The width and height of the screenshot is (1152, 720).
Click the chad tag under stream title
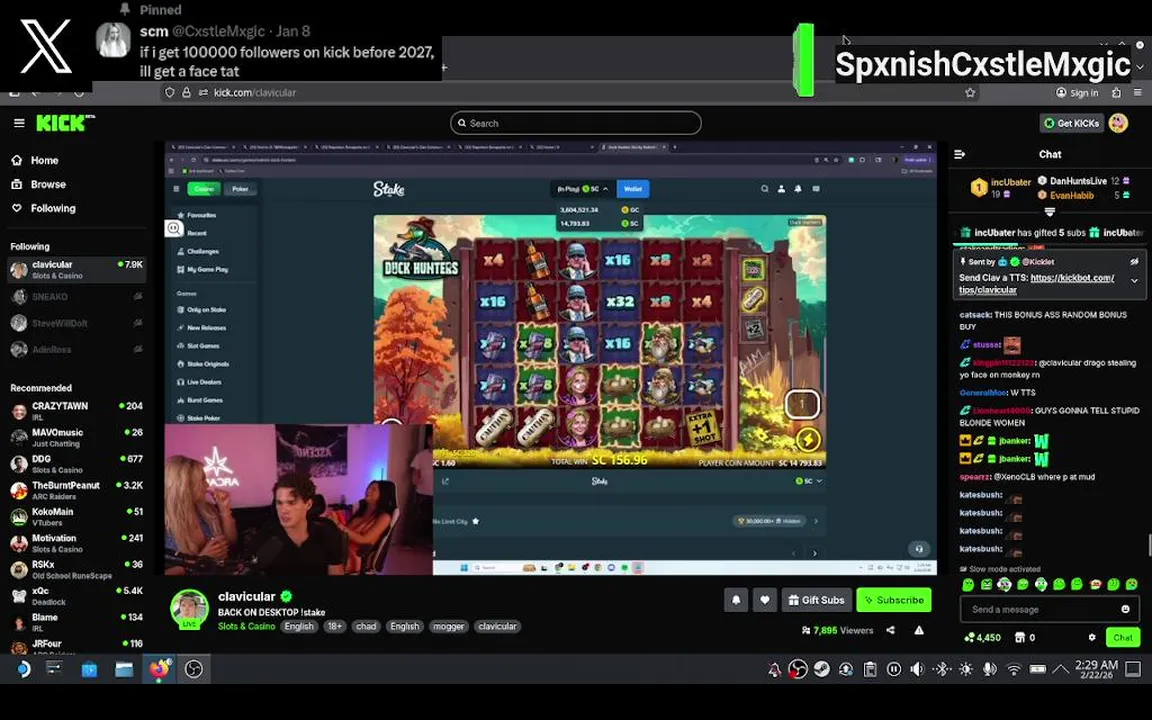click(x=366, y=627)
